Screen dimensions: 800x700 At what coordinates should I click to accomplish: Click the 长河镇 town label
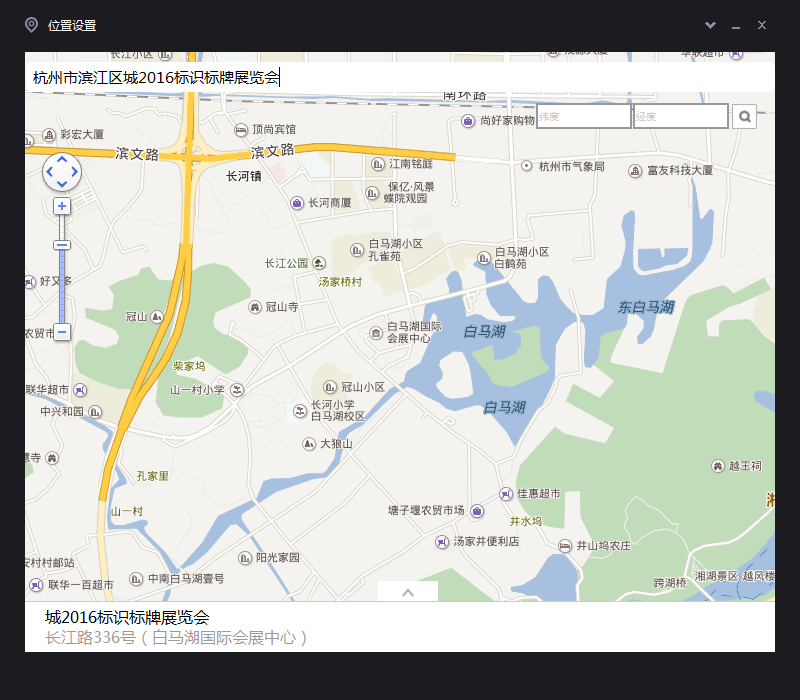coord(244,177)
